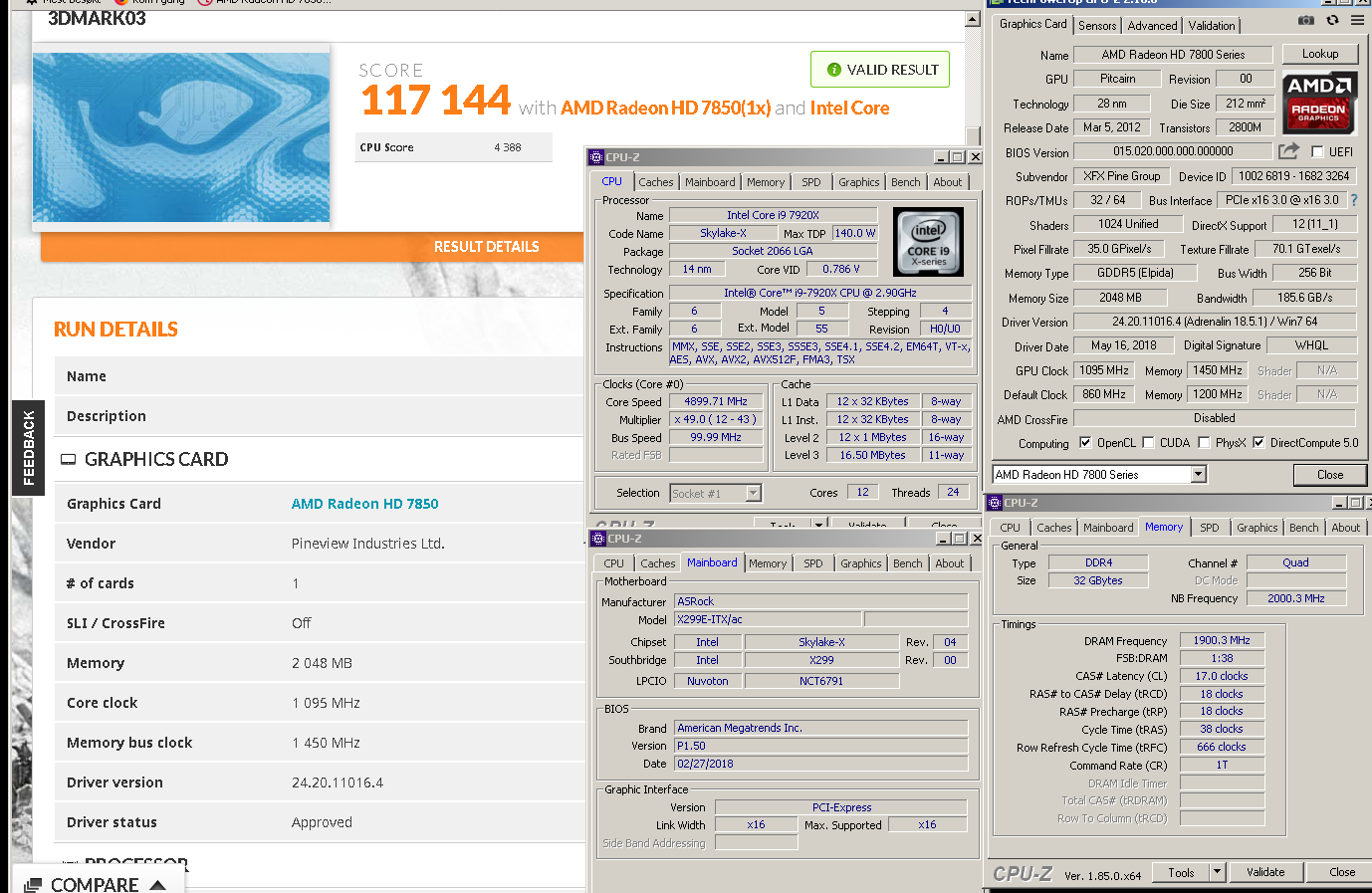1372x893 pixels.
Task: Click GPU-Z refresh arrows icon
Action: pyautogui.click(x=1332, y=20)
